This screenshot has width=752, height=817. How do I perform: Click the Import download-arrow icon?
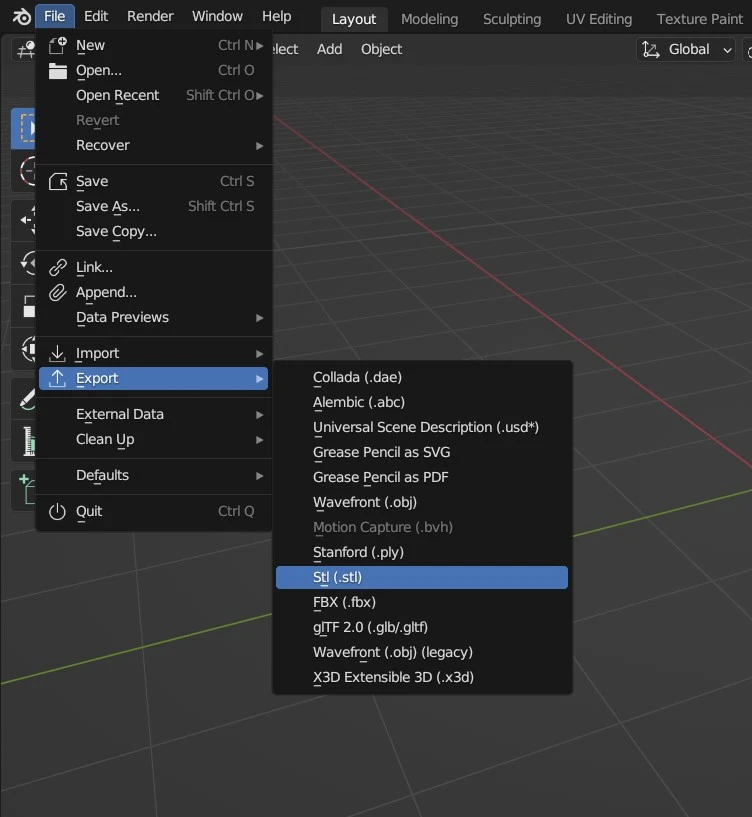tap(57, 353)
